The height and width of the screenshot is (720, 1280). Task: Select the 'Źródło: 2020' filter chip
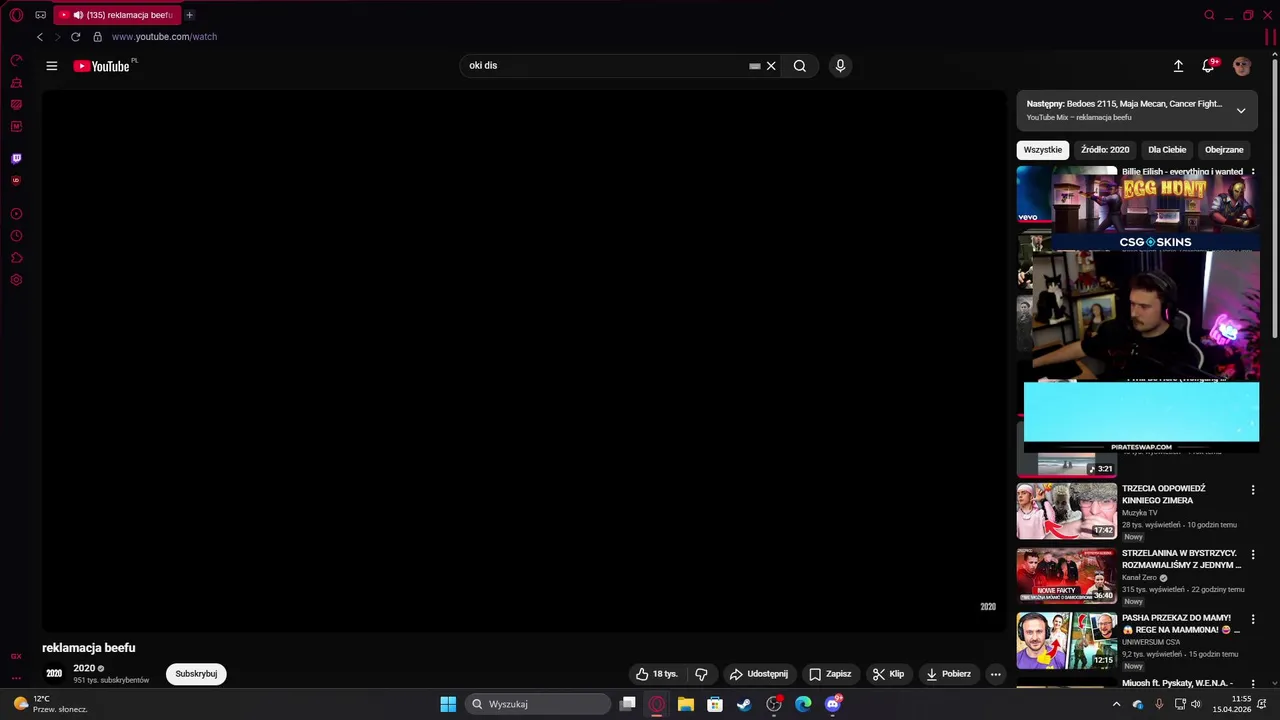click(1105, 150)
